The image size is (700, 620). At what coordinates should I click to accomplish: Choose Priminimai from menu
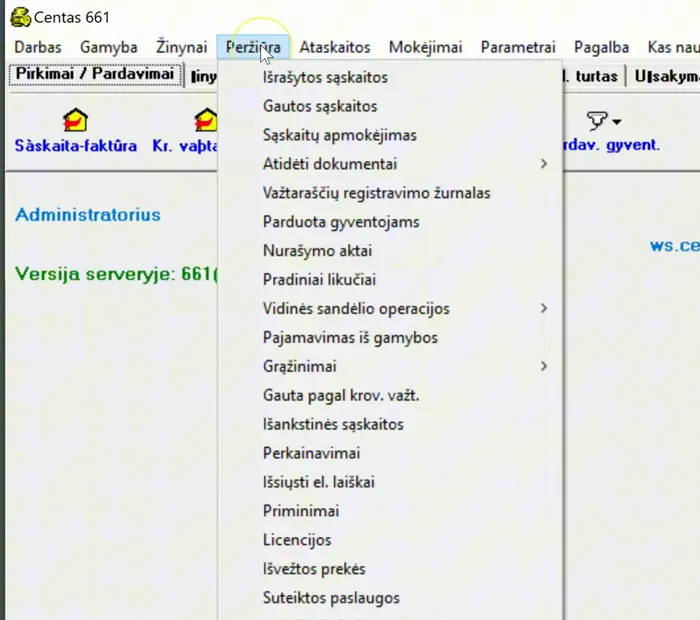390,511
